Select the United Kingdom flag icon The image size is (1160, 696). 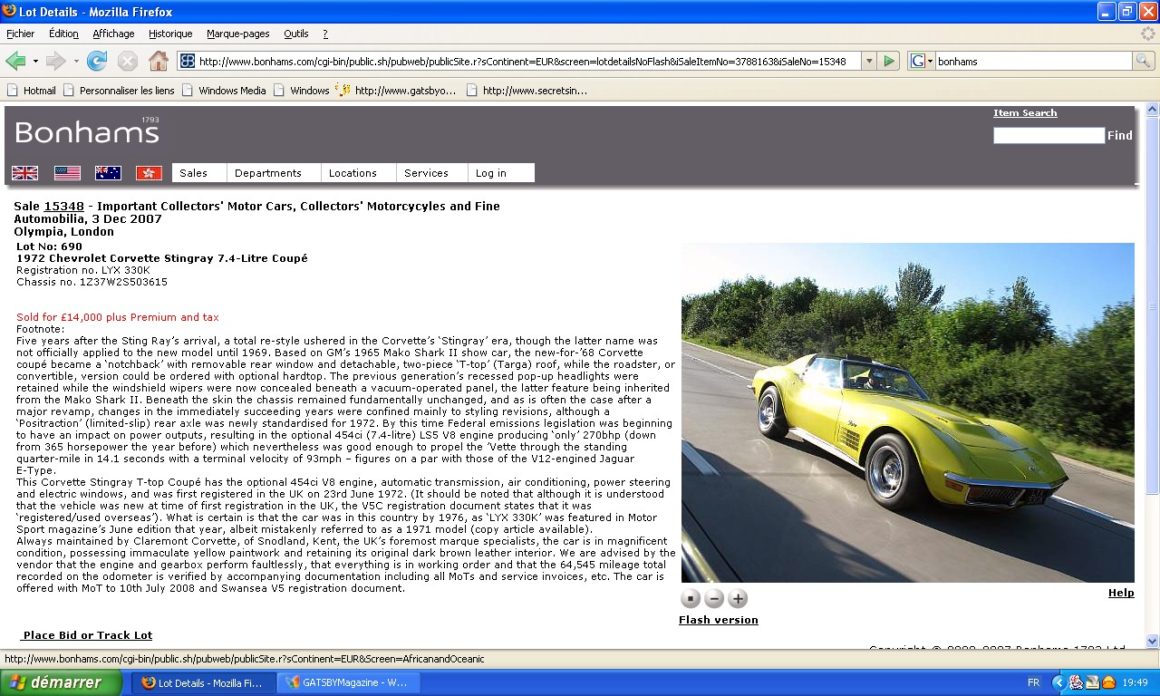pos(25,173)
